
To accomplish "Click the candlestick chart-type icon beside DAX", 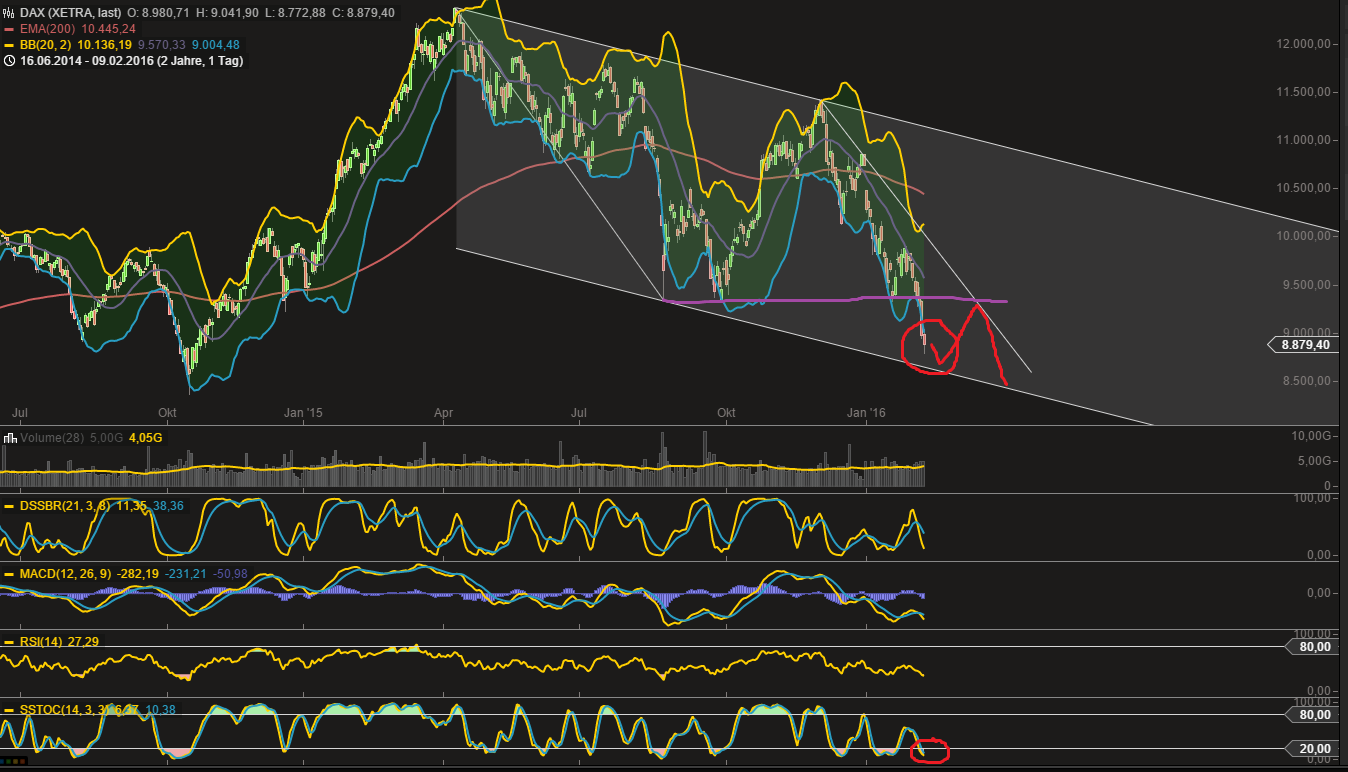I will (9, 12).
